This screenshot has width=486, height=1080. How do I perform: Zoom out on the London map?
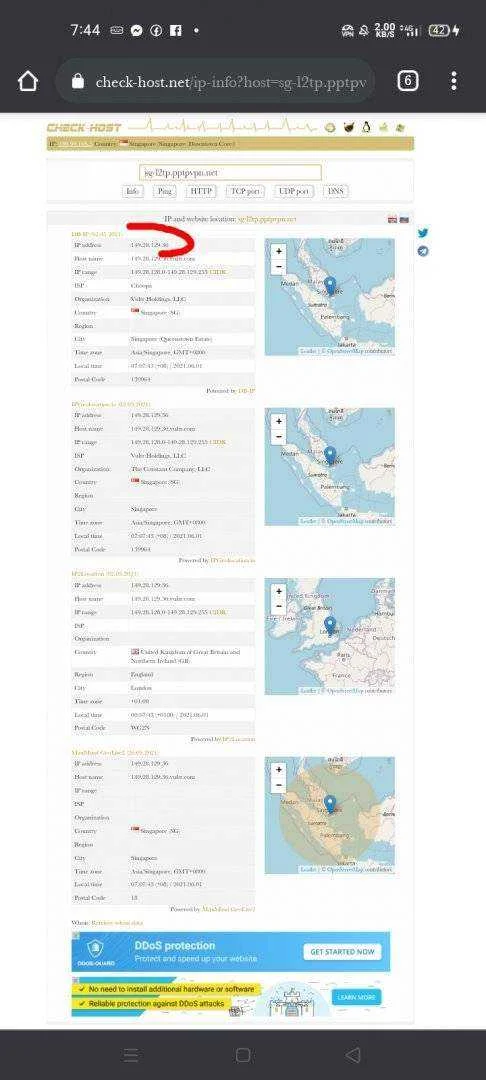click(x=278, y=606)
